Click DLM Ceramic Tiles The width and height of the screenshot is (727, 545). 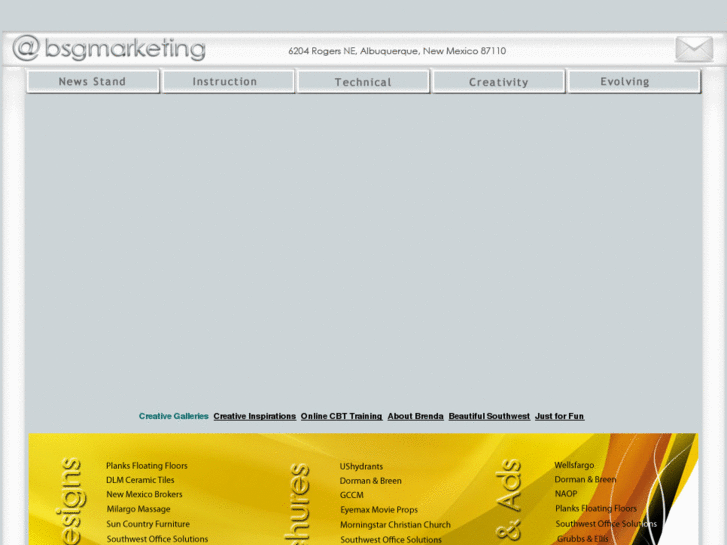[x=140, y=480]
